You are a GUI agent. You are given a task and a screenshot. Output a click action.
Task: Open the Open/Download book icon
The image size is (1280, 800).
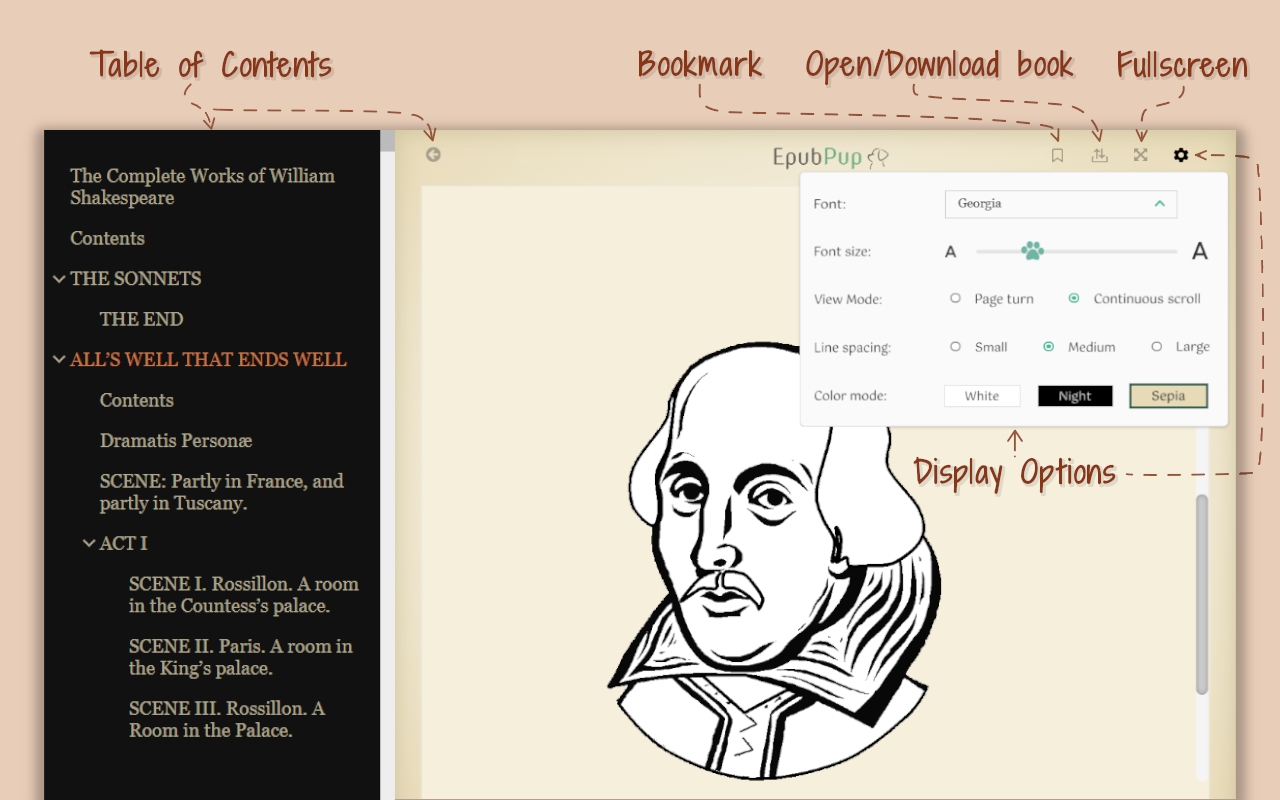1099,155
